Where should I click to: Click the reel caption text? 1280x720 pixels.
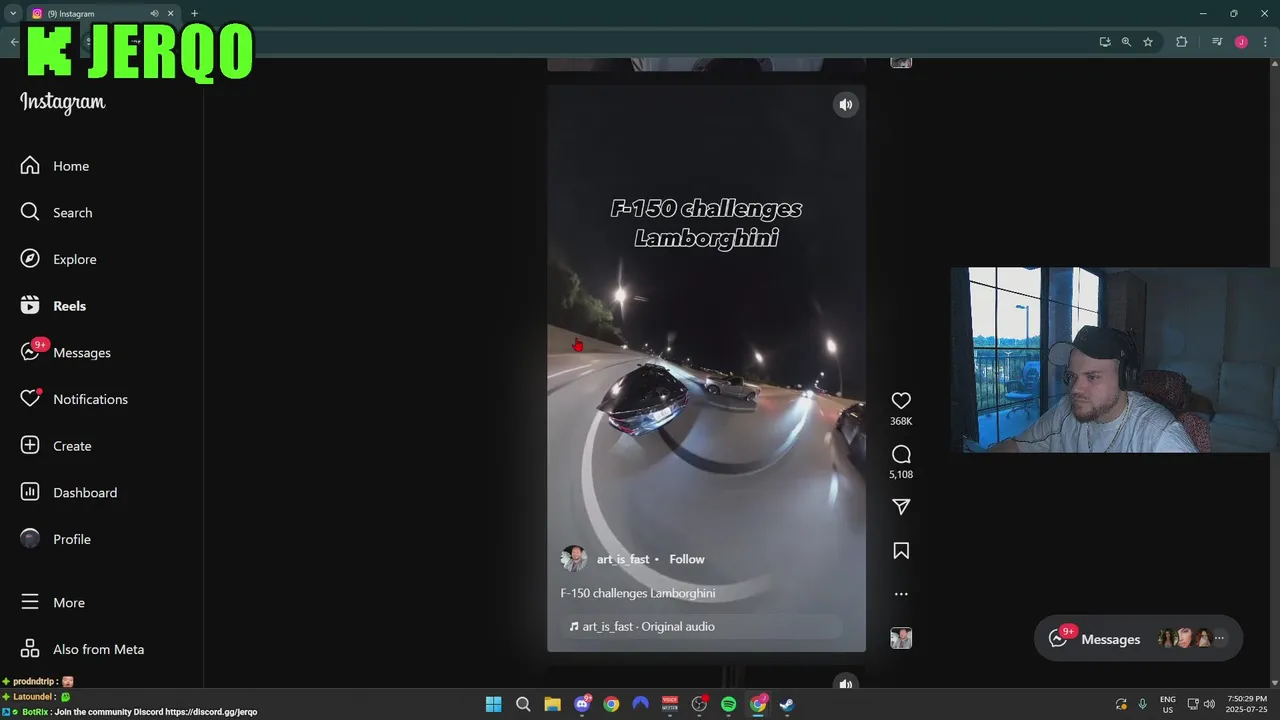click(638, 593)
